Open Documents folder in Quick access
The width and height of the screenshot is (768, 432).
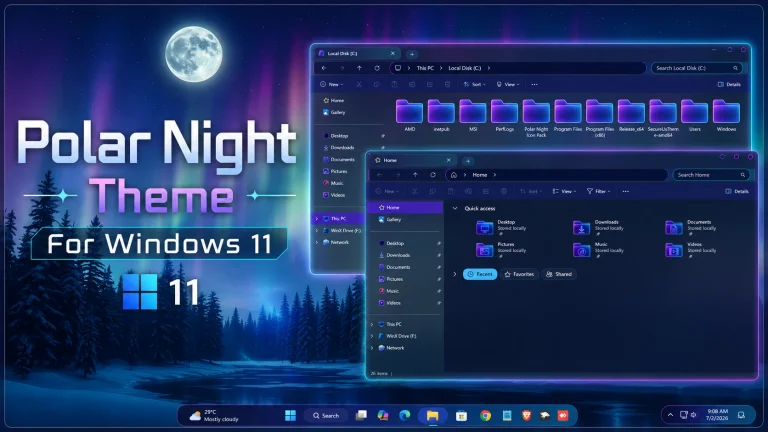[x=691, y=227]
